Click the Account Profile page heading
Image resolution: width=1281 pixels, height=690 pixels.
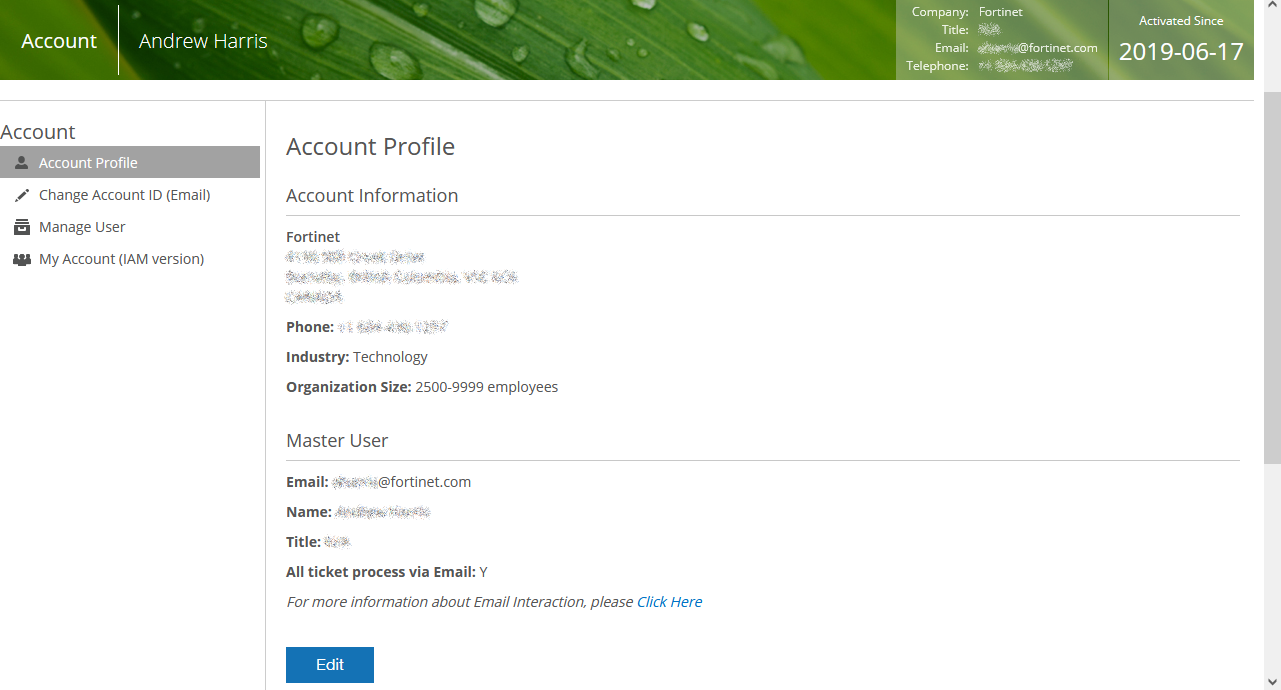coord(370,146)
